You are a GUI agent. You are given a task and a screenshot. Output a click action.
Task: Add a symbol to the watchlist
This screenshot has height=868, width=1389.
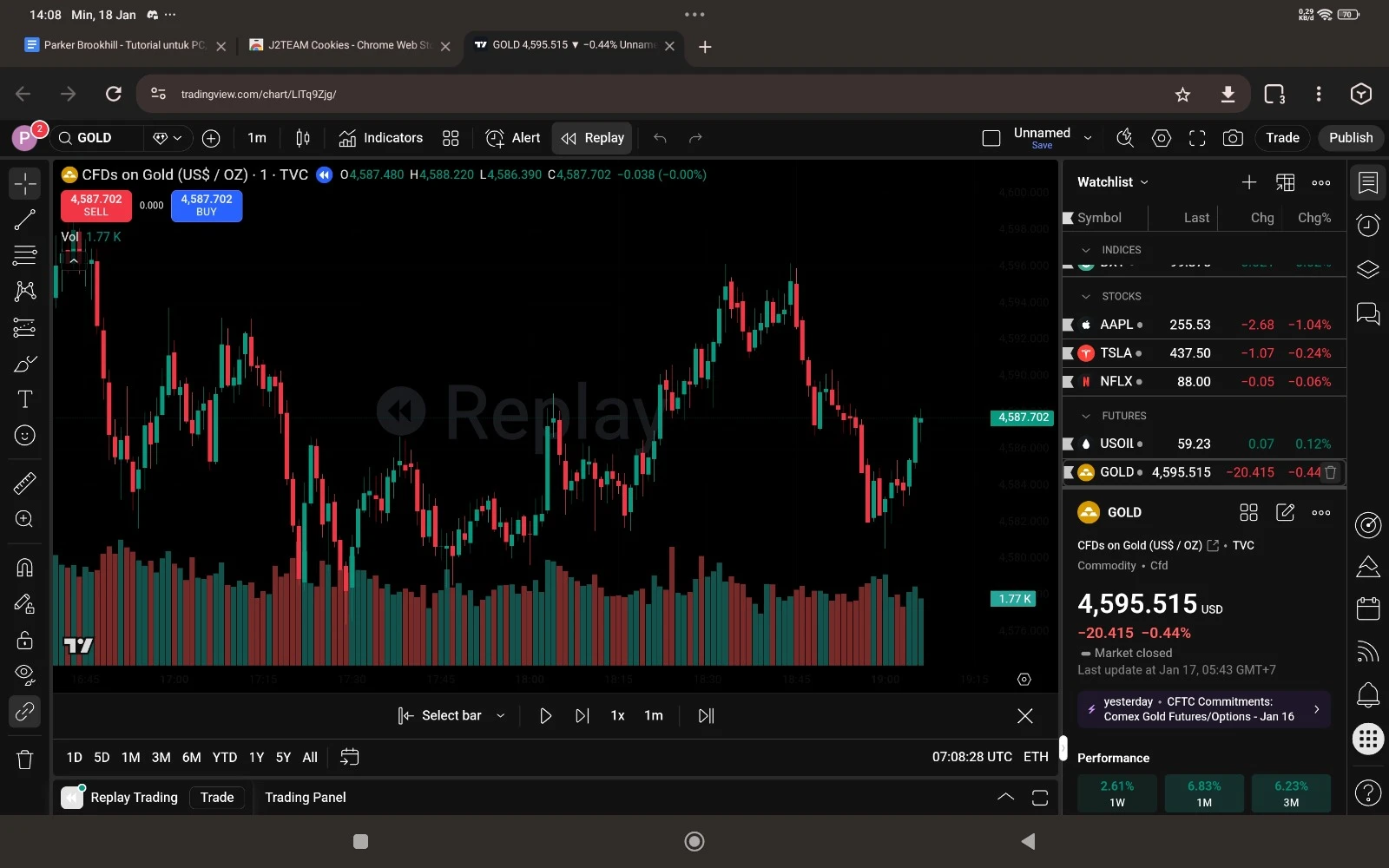[1249, 182]
